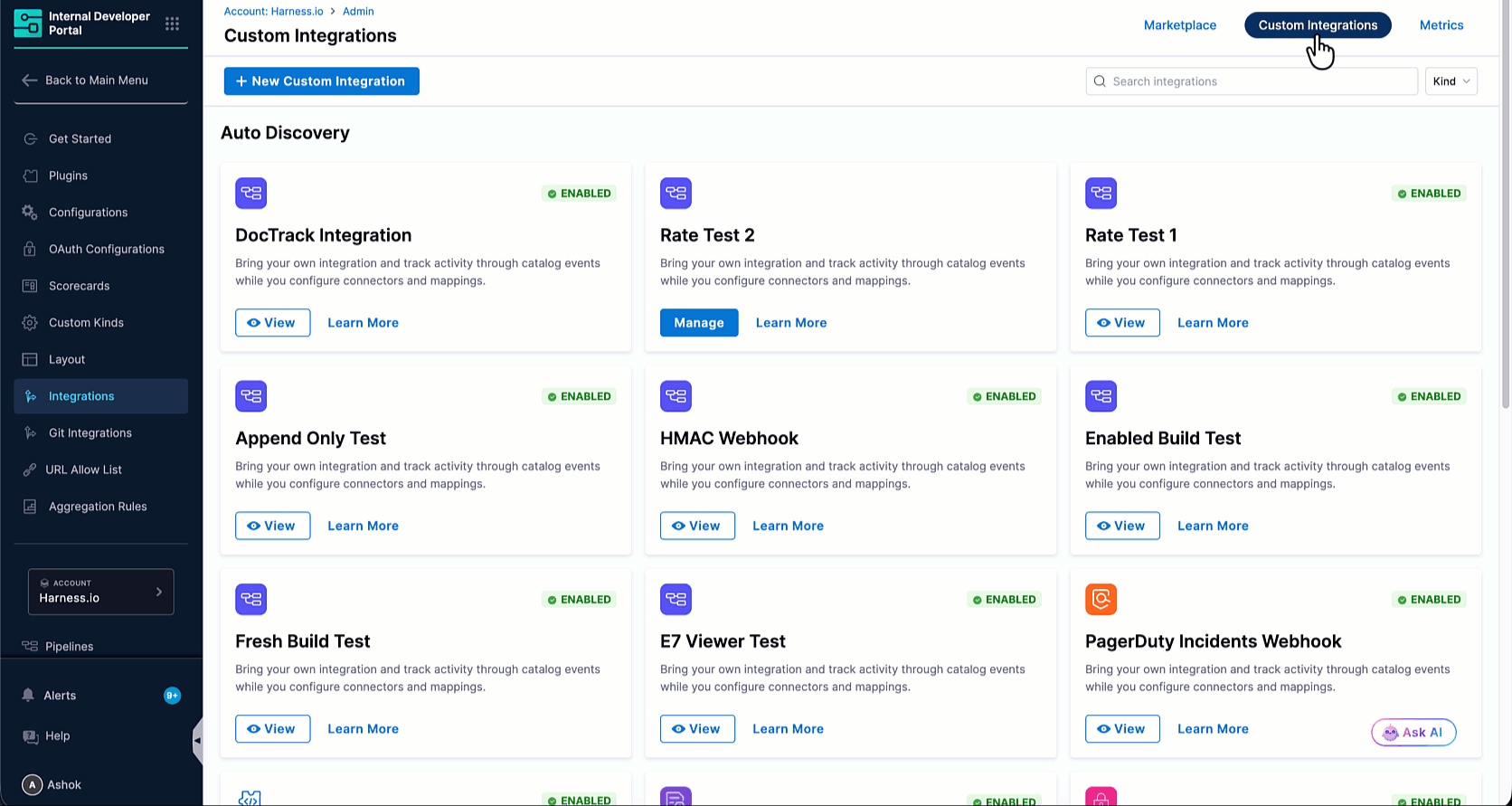Click Learn More on Rate Test 2
The width and height of the screenshot is (1512, 806).
[791, 323]
